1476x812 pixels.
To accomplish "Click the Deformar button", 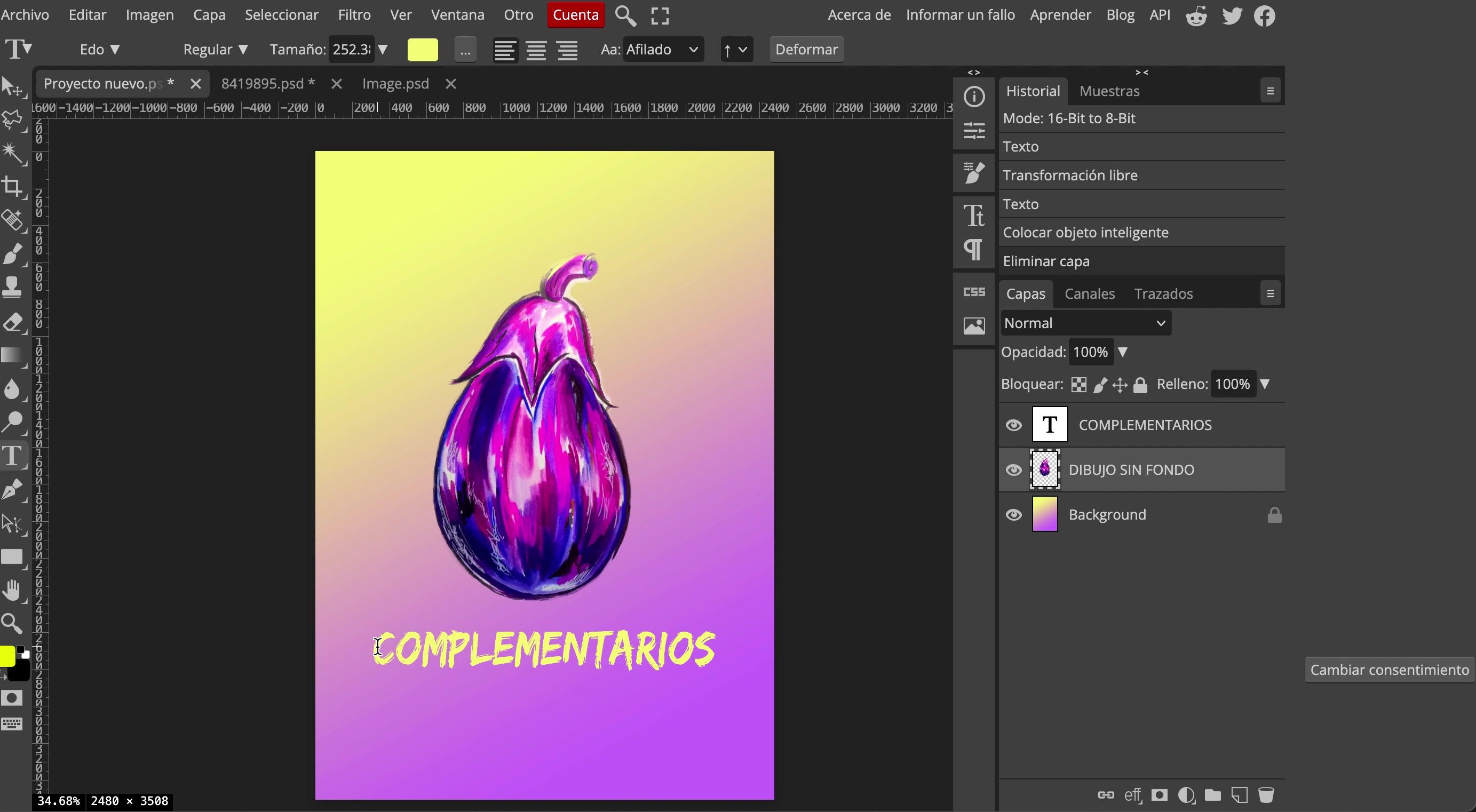I will click(x=806, y=50).
